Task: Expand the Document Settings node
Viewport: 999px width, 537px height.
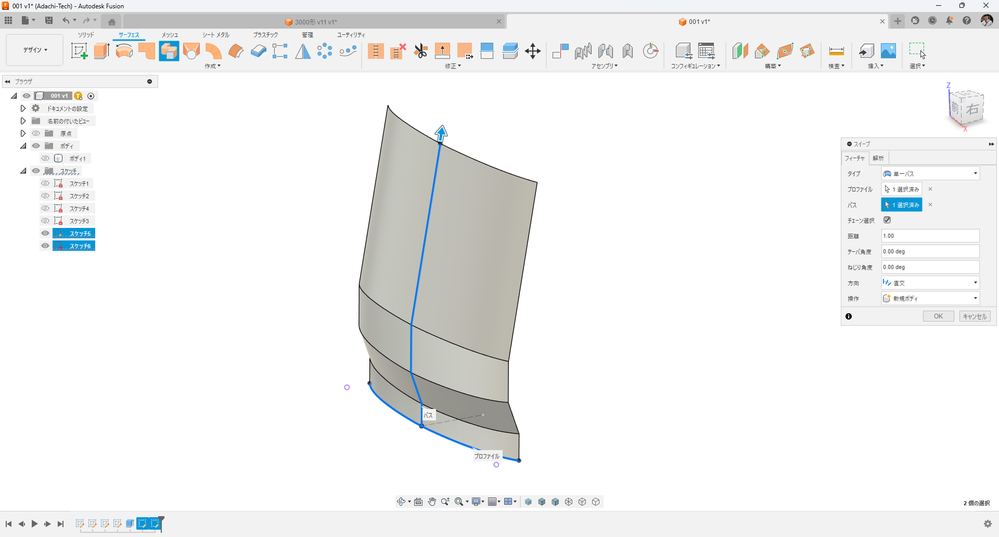Action: click(23, 108)
